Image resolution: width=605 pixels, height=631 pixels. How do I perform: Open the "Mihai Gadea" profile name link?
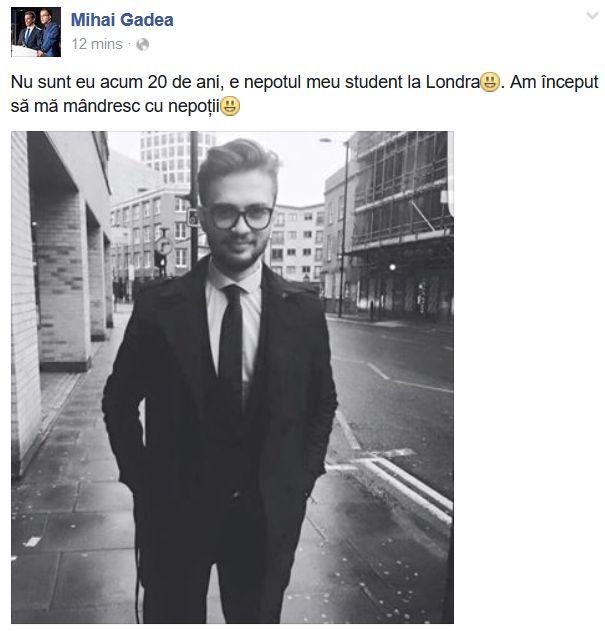[122, 20]
